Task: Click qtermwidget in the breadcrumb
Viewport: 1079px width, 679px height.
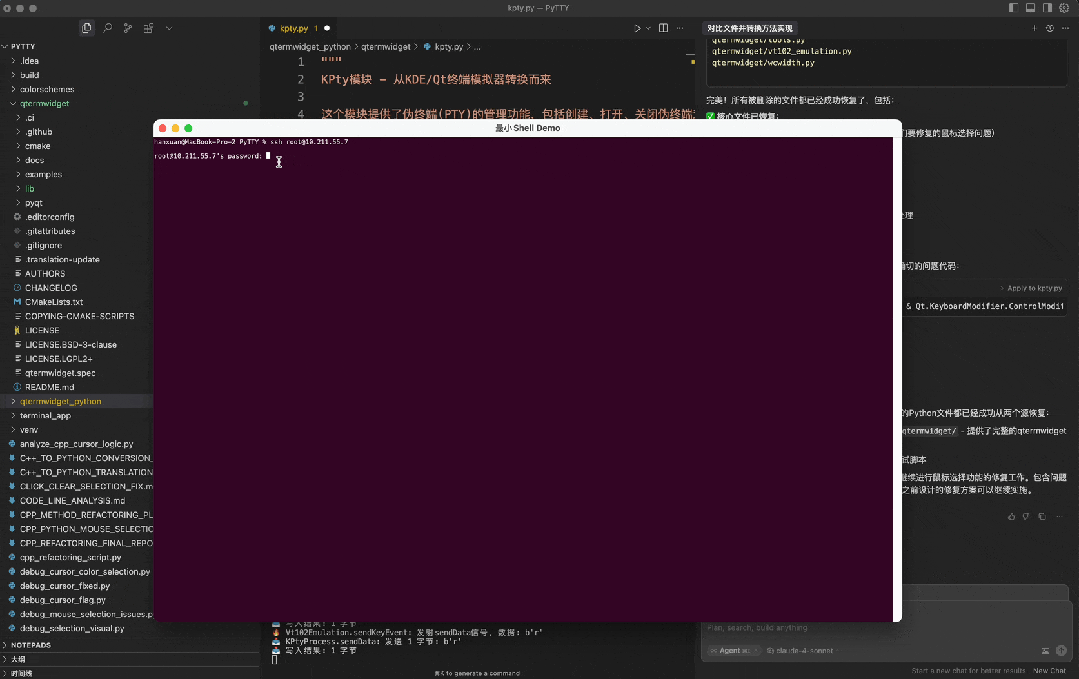Action: click(385, 47)
